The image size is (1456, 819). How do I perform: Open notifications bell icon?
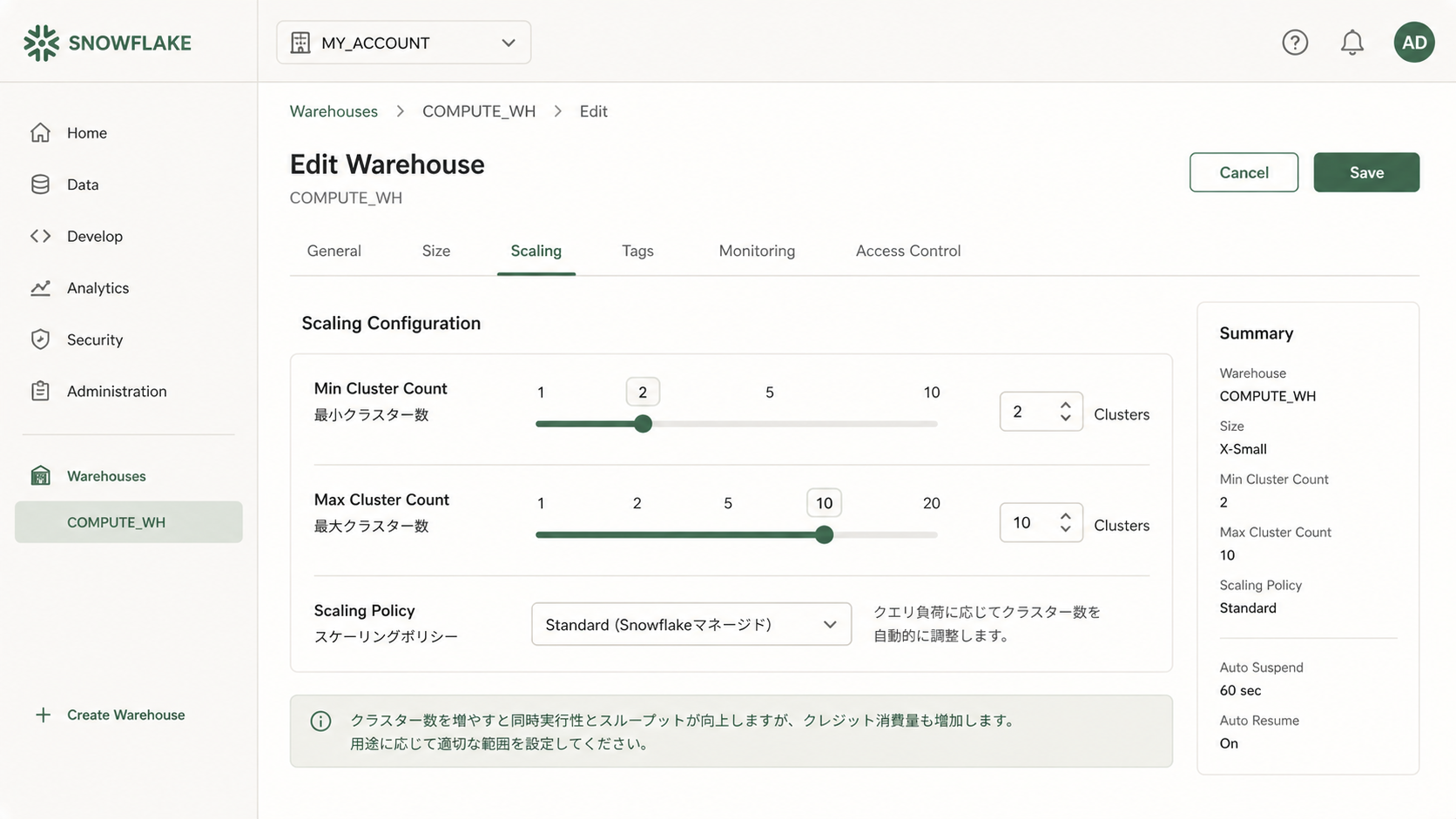[x=1352, y=43]
